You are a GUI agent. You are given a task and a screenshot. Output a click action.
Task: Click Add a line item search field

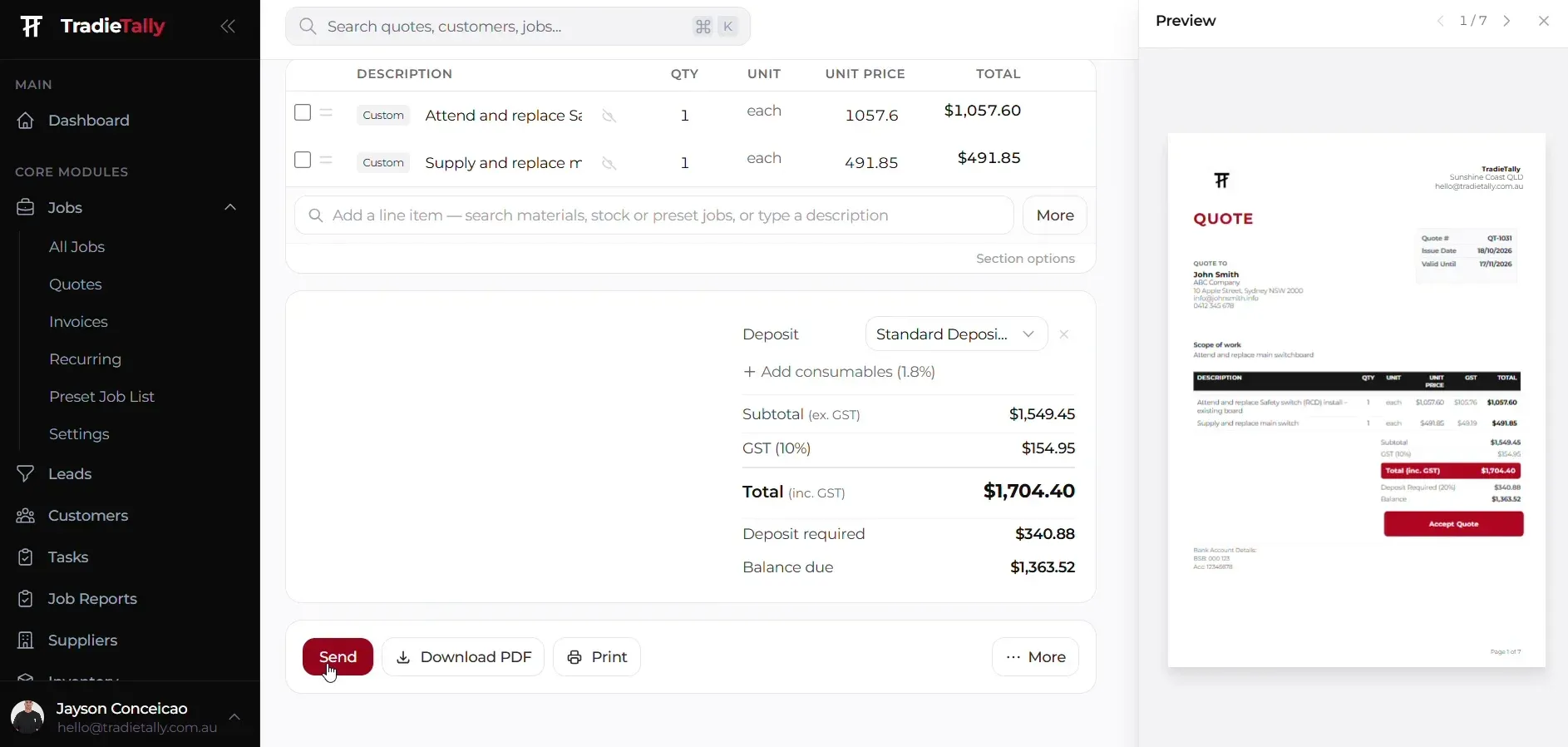click(x=653, y=215)
